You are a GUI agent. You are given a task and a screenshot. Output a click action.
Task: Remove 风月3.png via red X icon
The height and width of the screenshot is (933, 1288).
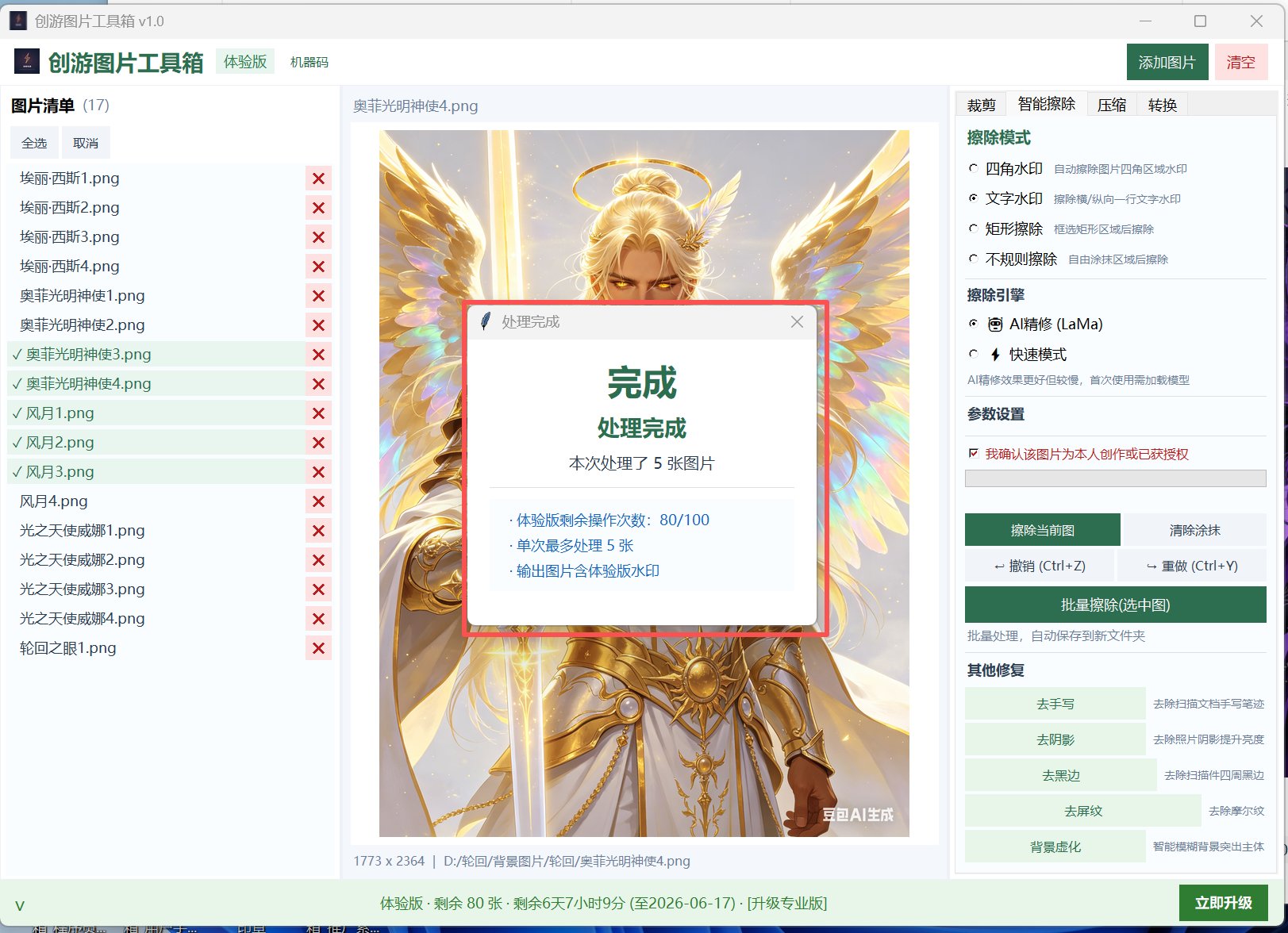click(x=318, y=472)
